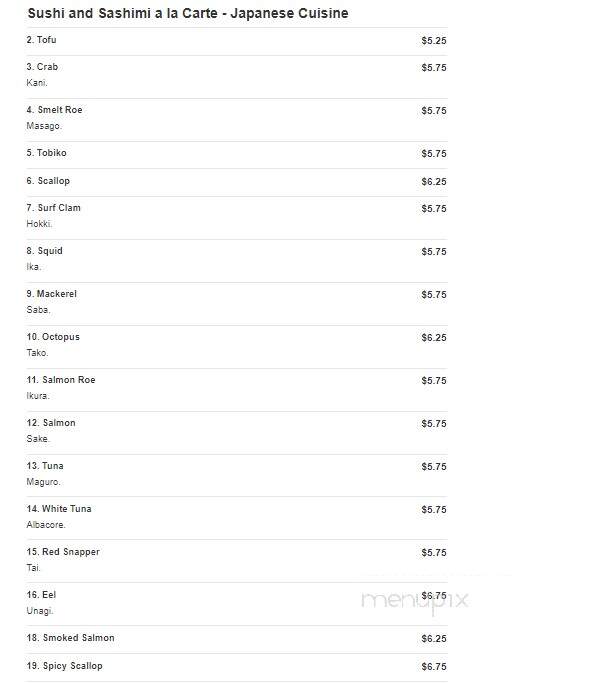
Task: Choose the Spicy Scallop item
Action: 237,667
